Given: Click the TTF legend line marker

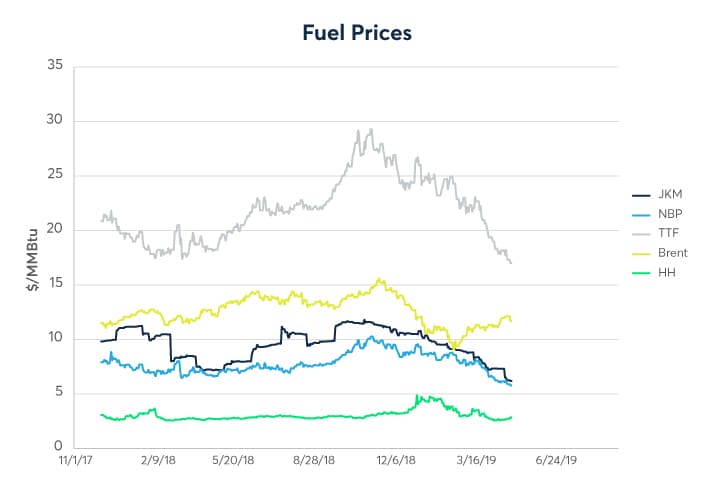Looking at the screenshot, I should [x=642, y=233].
